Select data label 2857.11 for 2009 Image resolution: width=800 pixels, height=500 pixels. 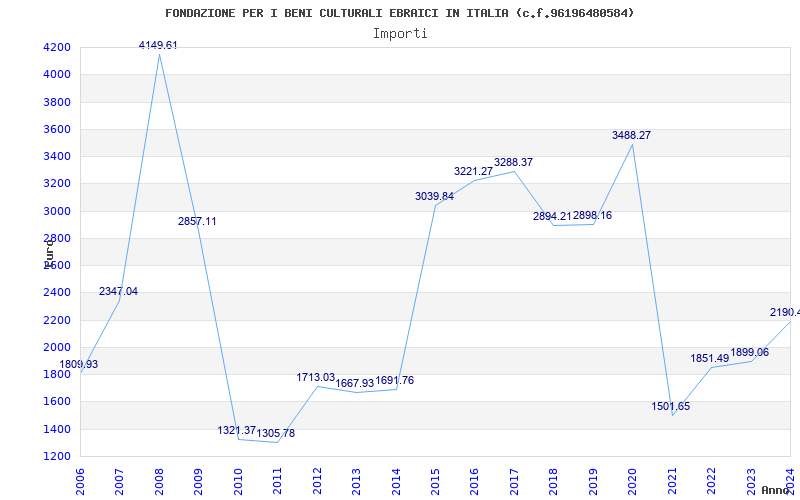(197, 221)
